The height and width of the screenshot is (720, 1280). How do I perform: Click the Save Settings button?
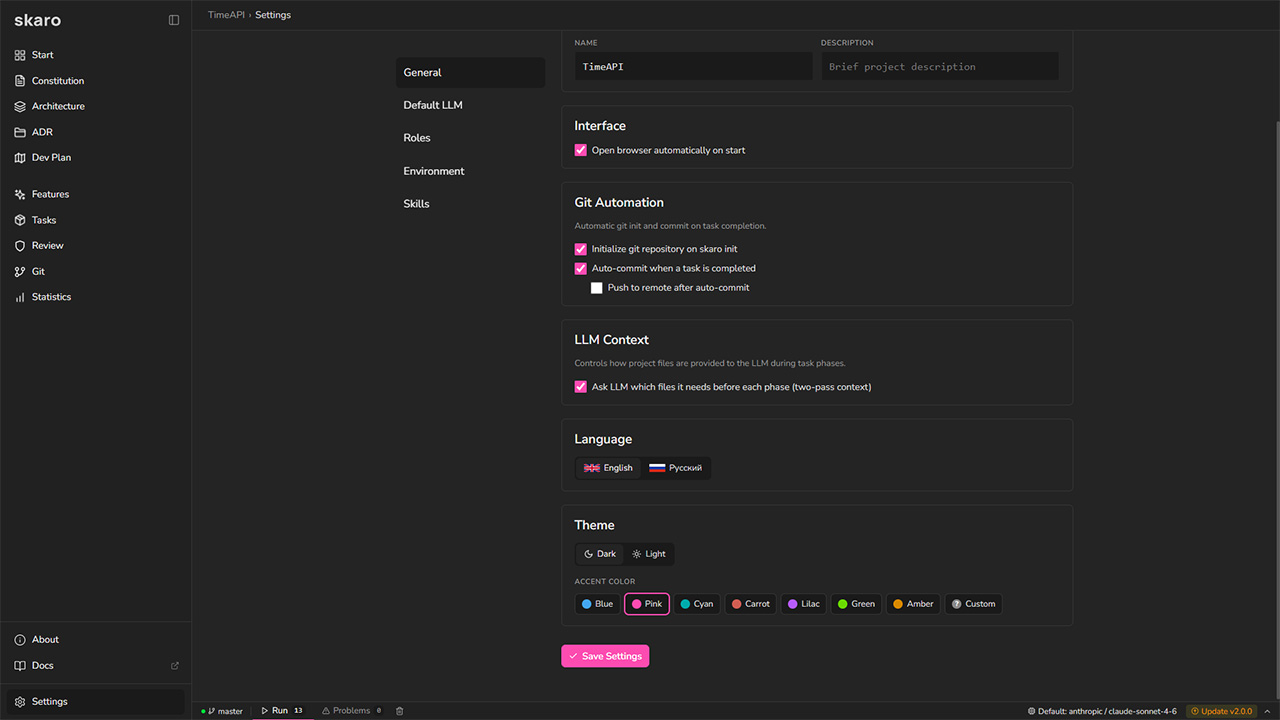(605, 656)
